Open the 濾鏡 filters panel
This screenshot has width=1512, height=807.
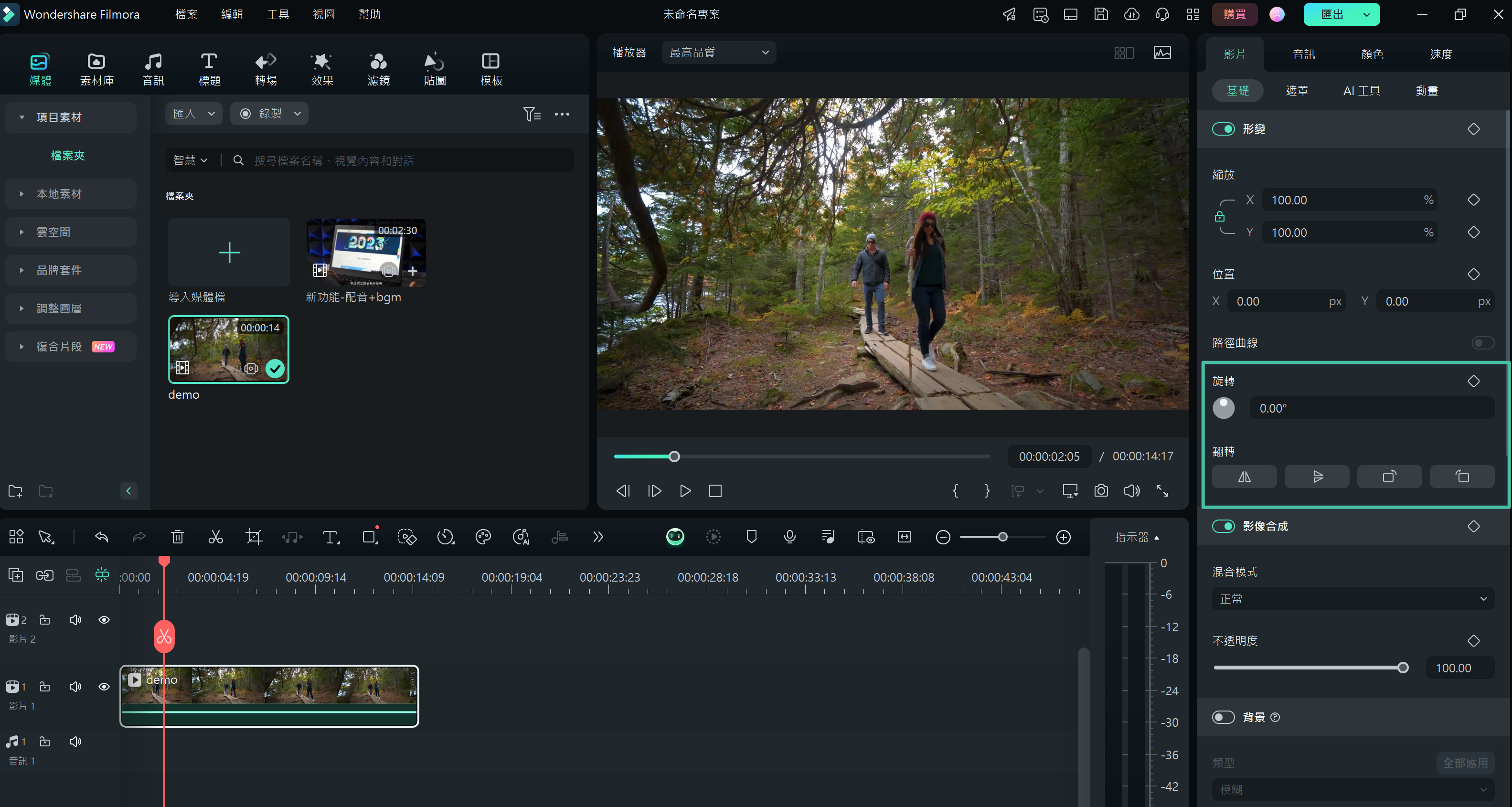pos(379,69)
